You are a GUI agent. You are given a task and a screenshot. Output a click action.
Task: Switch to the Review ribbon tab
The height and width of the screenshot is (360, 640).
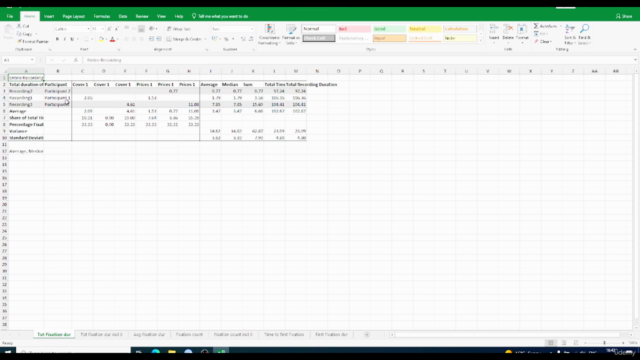point(142,16)
